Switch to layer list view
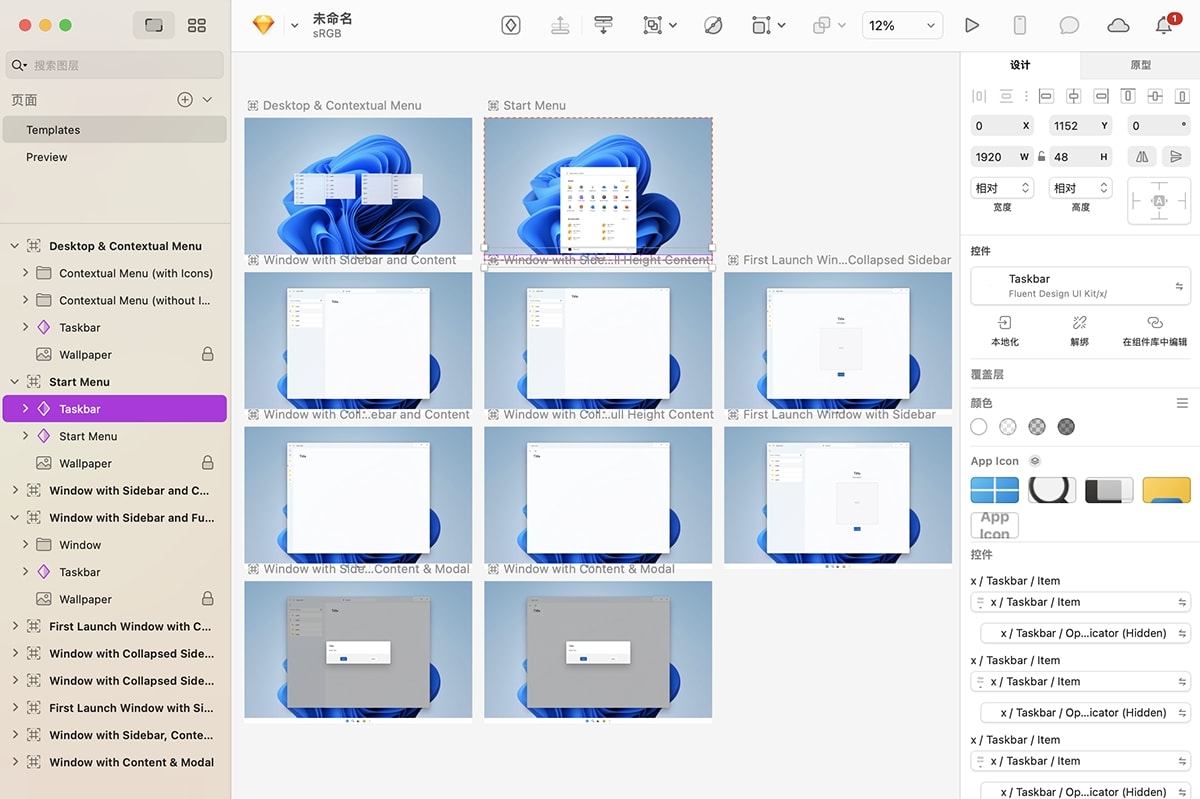The image size is (1200, 799). coord(154,25)
